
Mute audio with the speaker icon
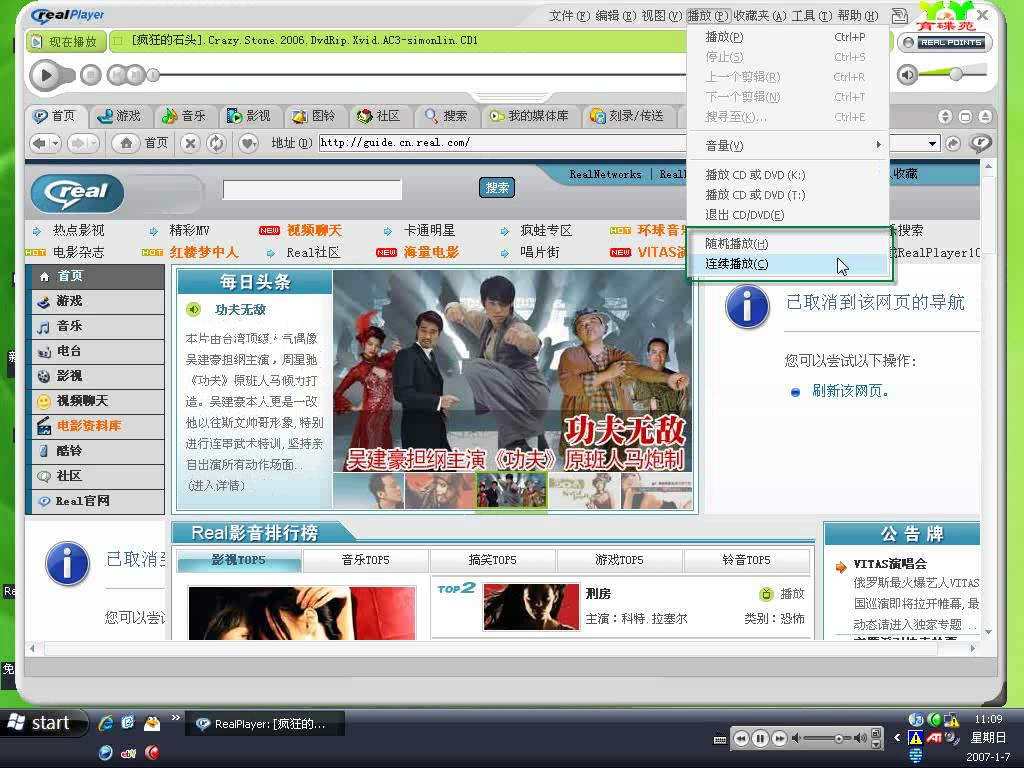pyautogui.click(x=908, y=75)
